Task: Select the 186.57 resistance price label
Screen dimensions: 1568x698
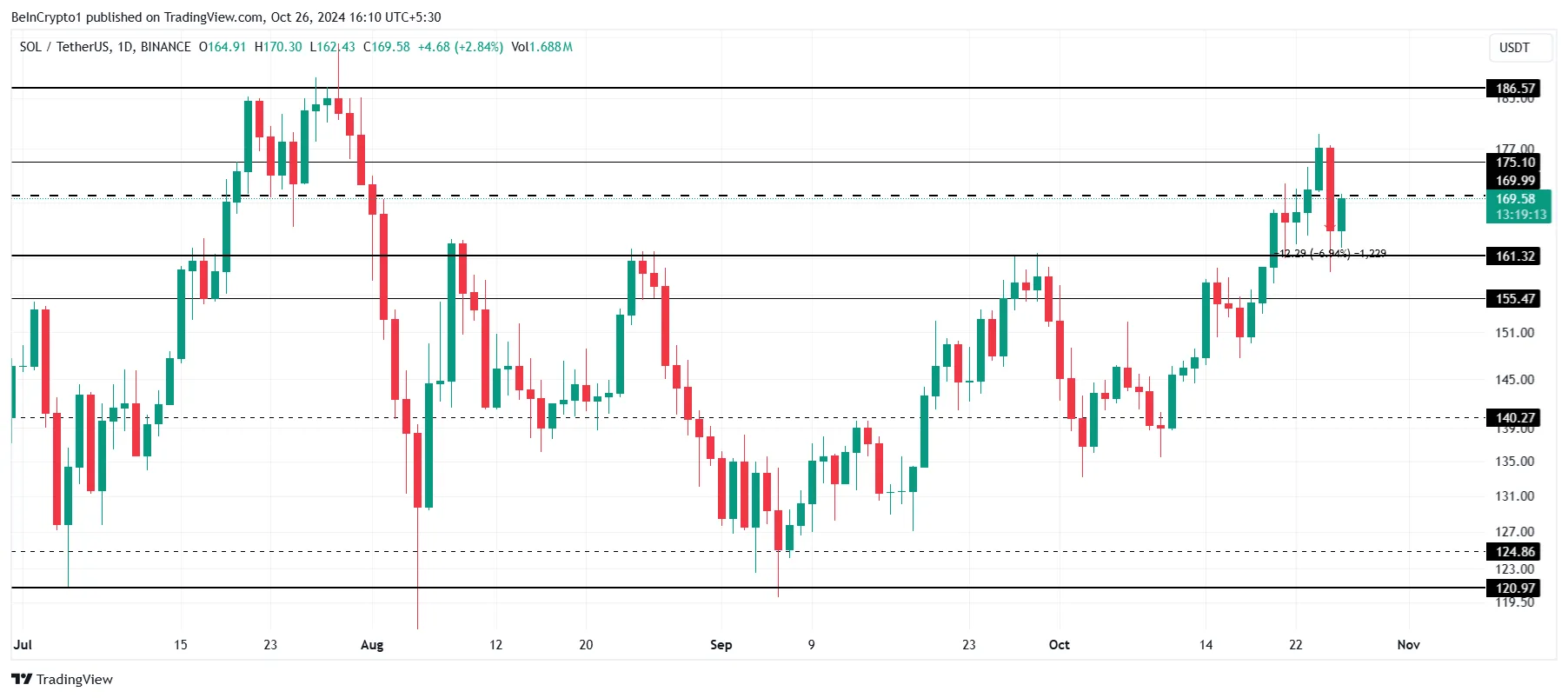Action: pos(1515,88)
